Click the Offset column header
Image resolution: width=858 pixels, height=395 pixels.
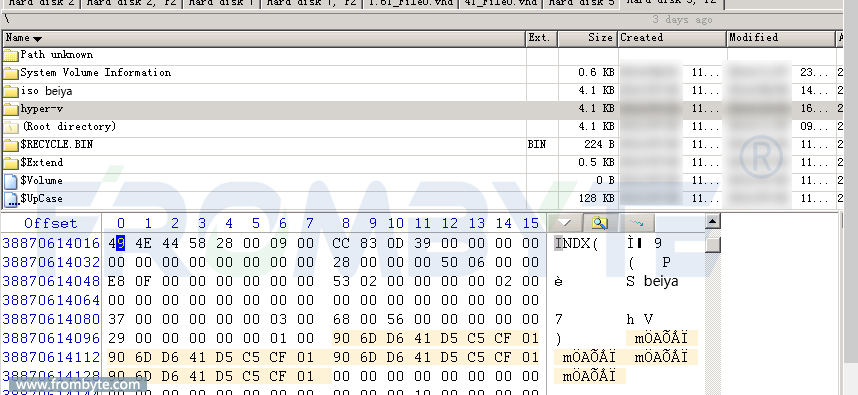pos(50,223)
